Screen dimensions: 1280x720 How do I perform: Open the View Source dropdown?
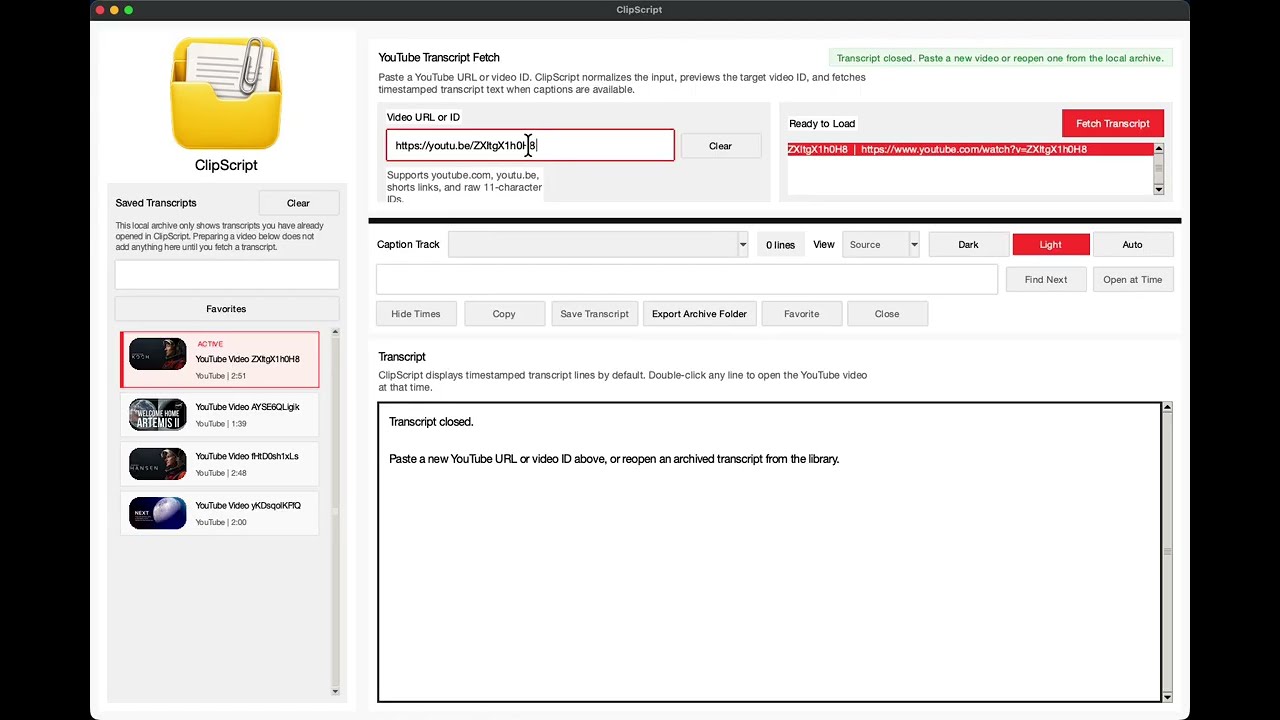(881, 245)
